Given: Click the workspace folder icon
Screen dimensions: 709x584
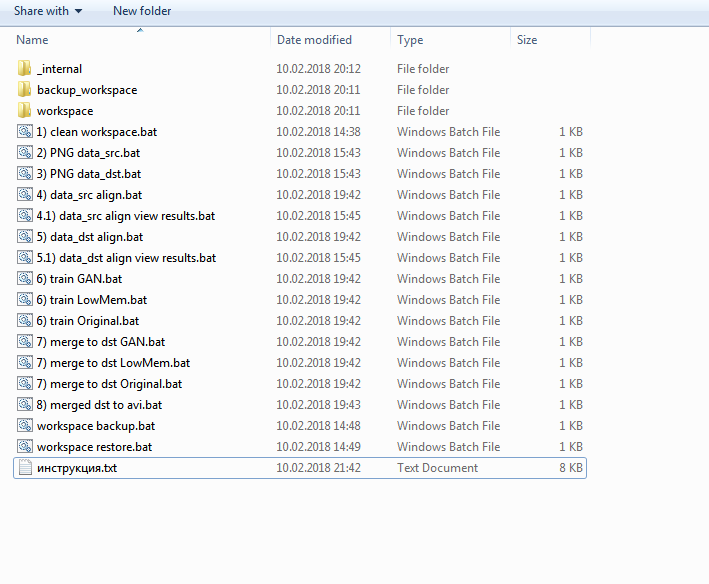Looking at the screenshot, I should pos(25,111).
